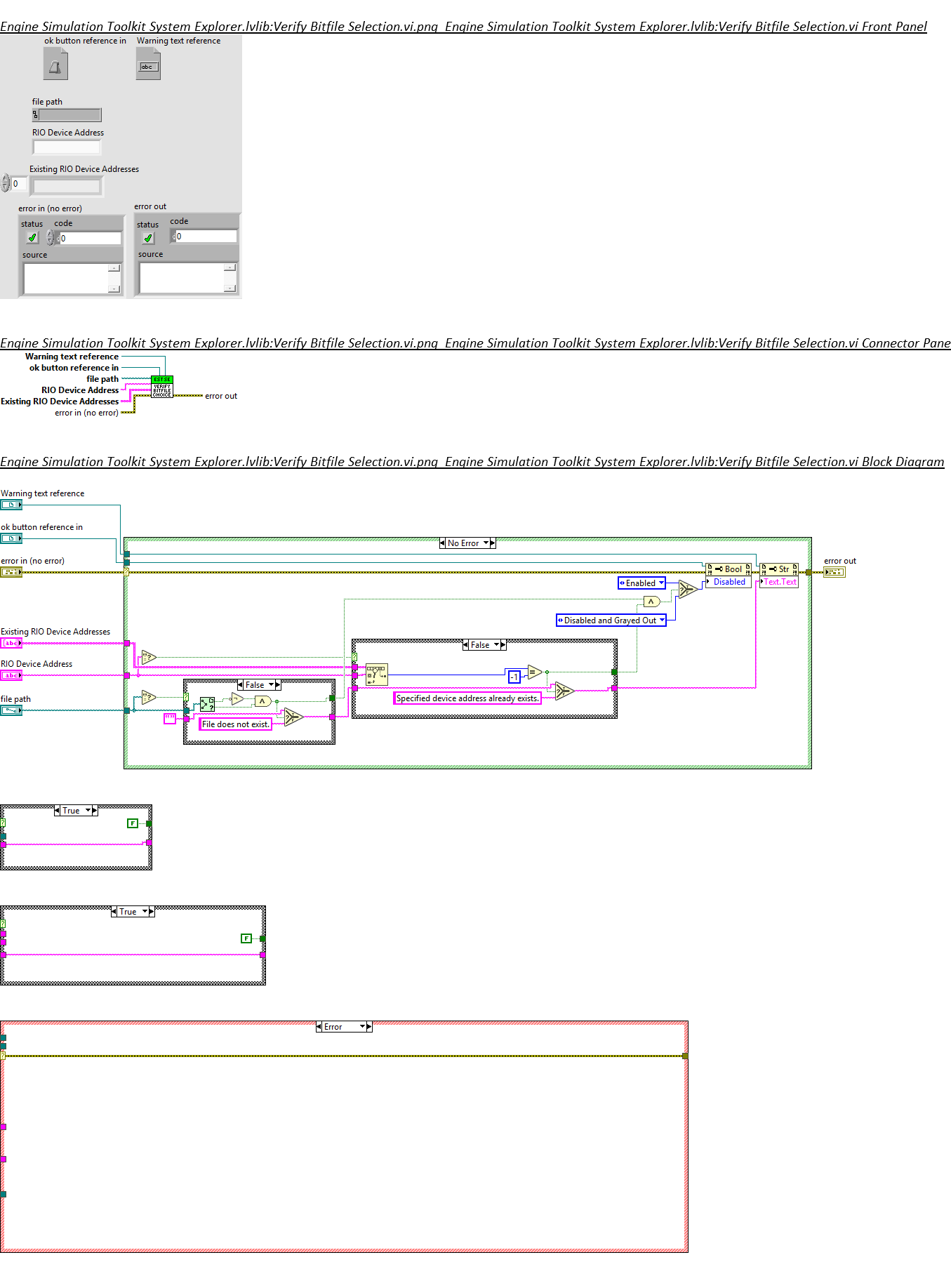Image resolution: width=951 pixels, height=1288 pixels.
Task: Open the No Error case selector dropdown
Action: (x=486, y=543)
